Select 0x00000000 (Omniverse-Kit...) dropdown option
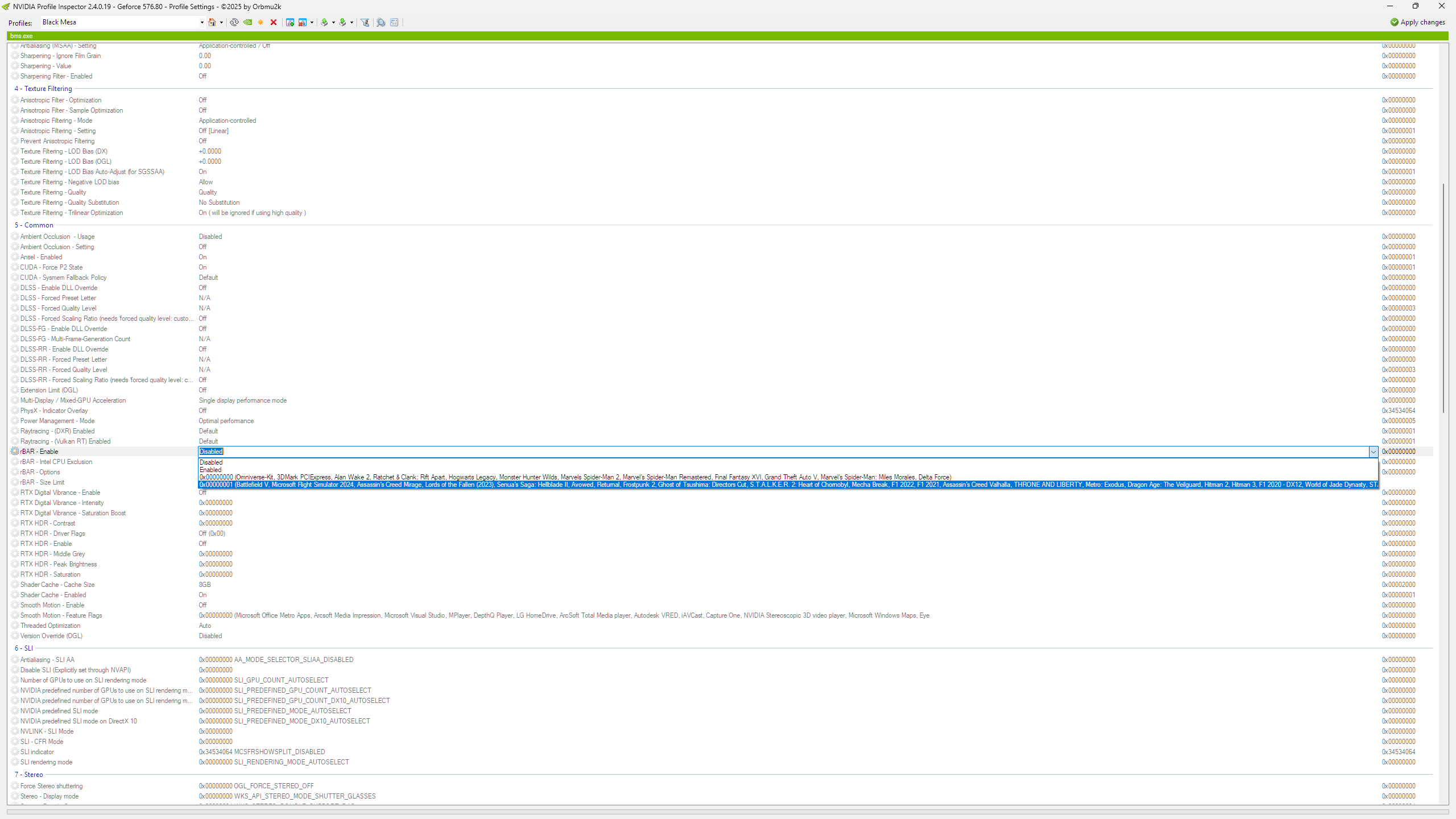This screenshot has height=819, width=1456. coord(788,477)
